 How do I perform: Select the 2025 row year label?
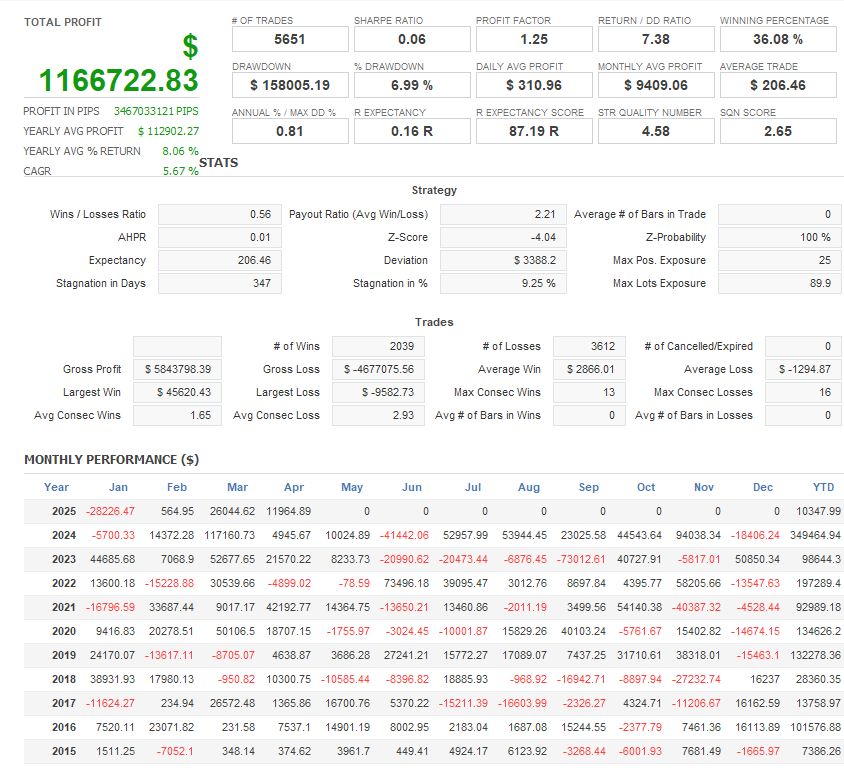click(64, 512)
